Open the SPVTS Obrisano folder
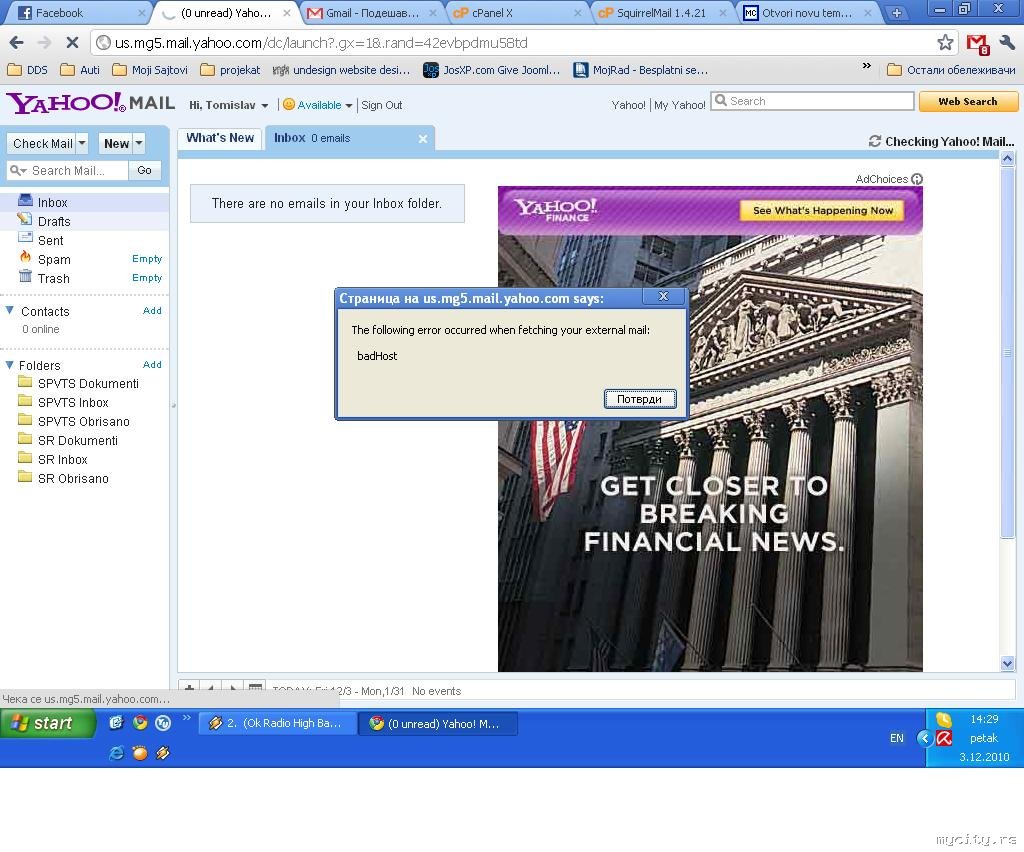This screenshot has width=1024, height=852. pyautogui.click(x=84, y=422)
